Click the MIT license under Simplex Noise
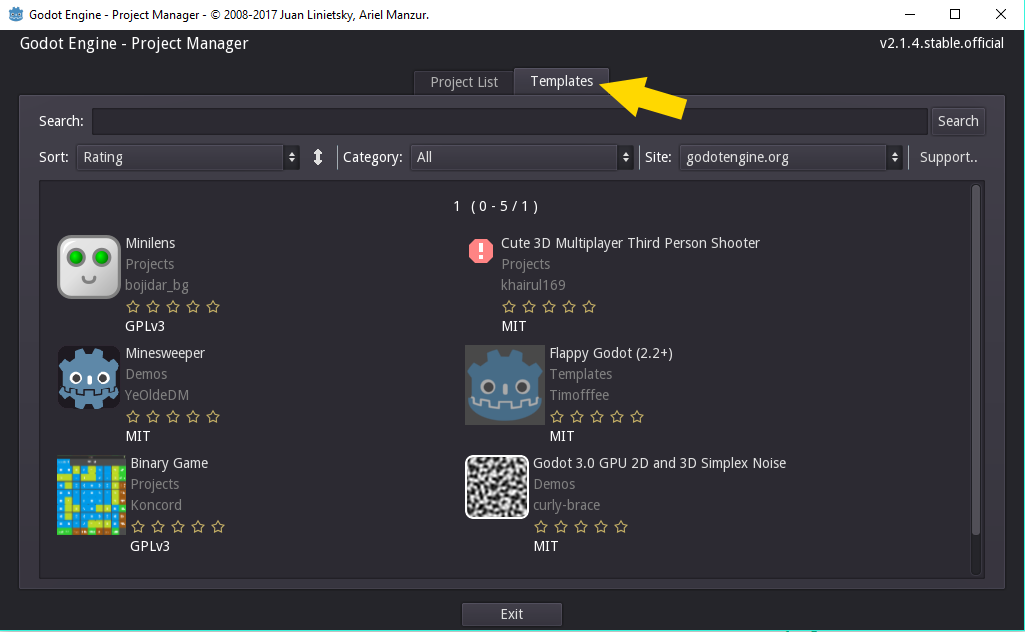Viewport: 1025px width, 632px height. tap(546, 546)
